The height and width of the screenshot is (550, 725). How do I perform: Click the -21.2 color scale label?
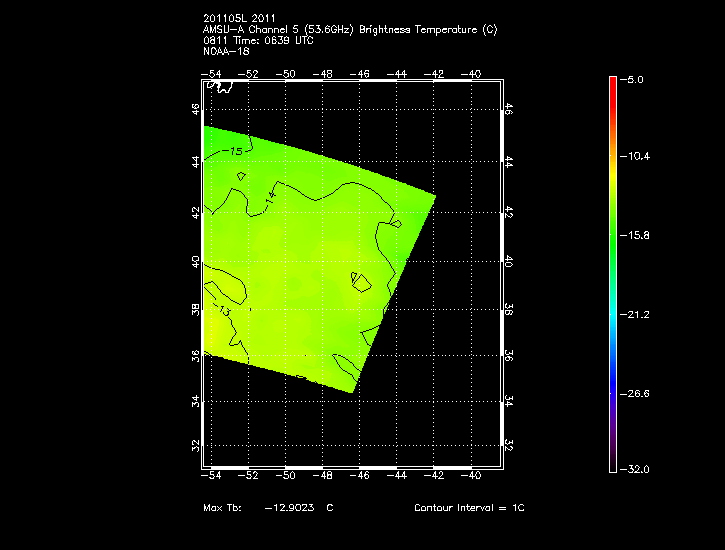(x=637, y=314)
